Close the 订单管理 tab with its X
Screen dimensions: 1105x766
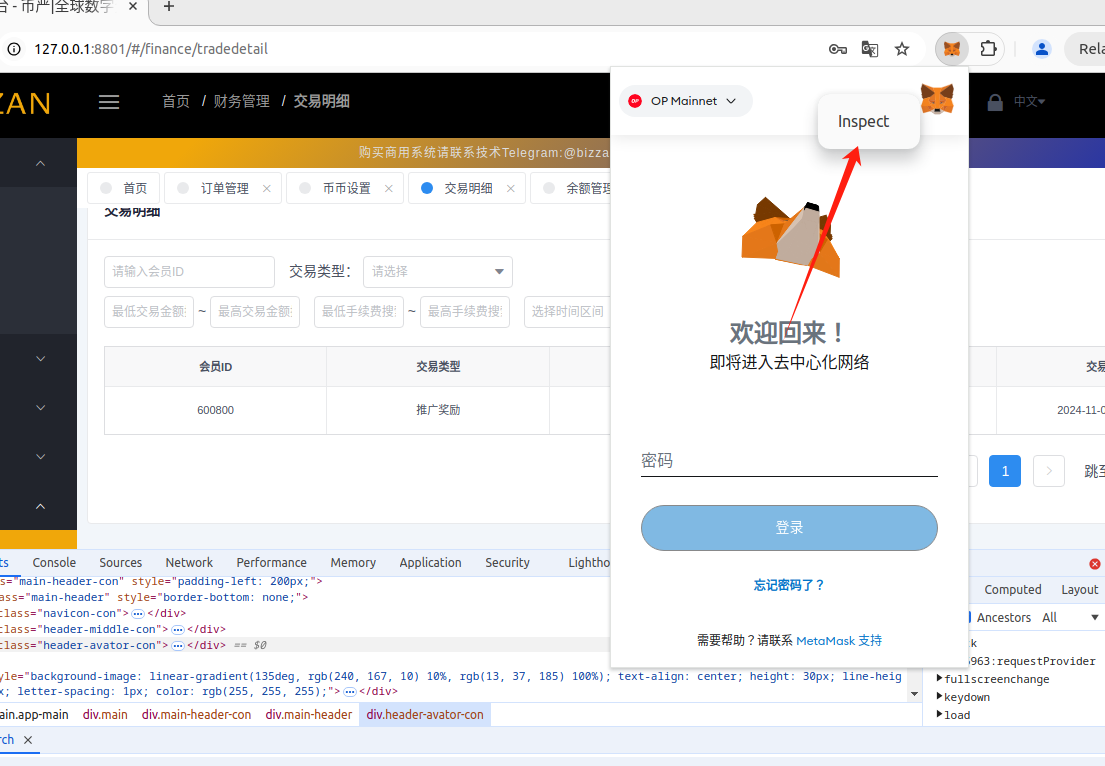coord(266,188)
